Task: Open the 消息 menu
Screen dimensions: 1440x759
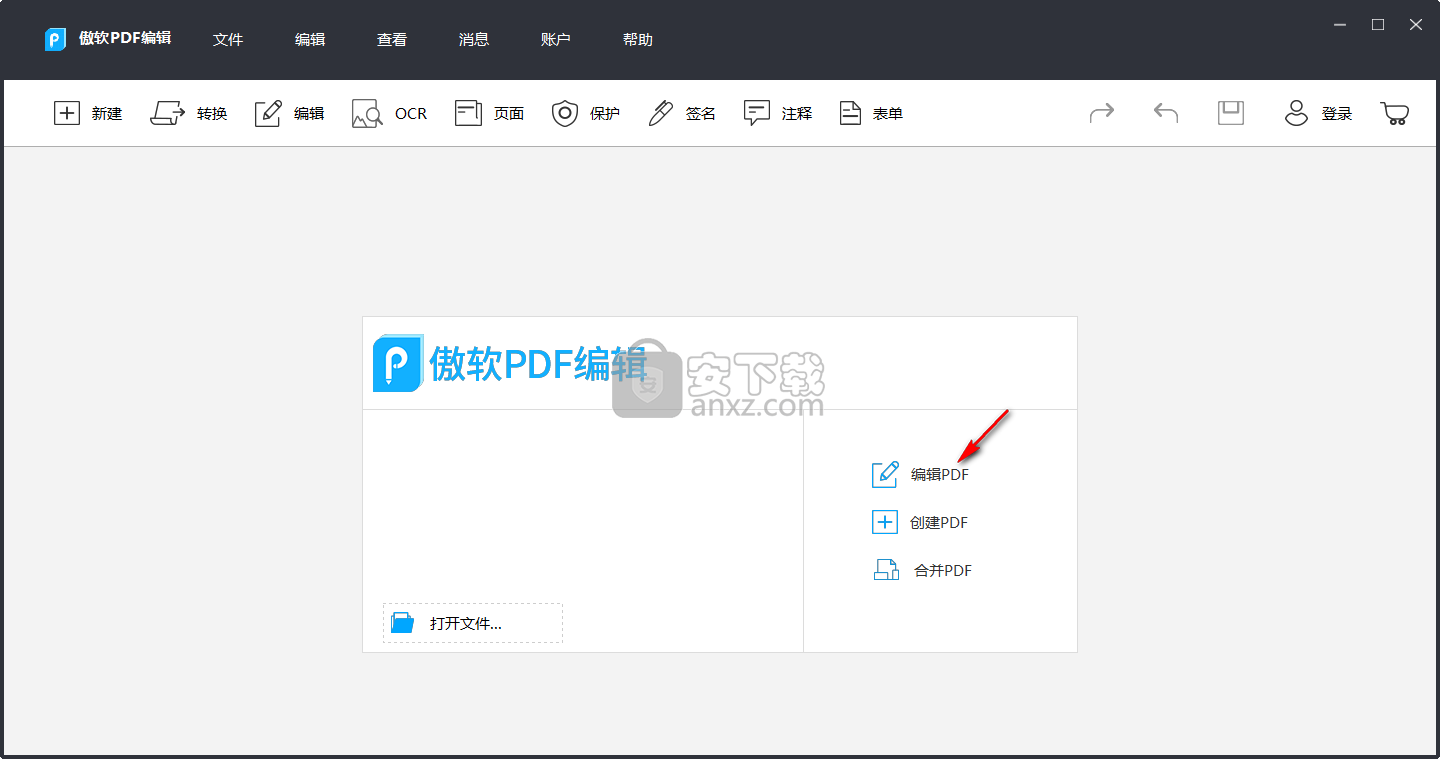Action: point(474,40)
